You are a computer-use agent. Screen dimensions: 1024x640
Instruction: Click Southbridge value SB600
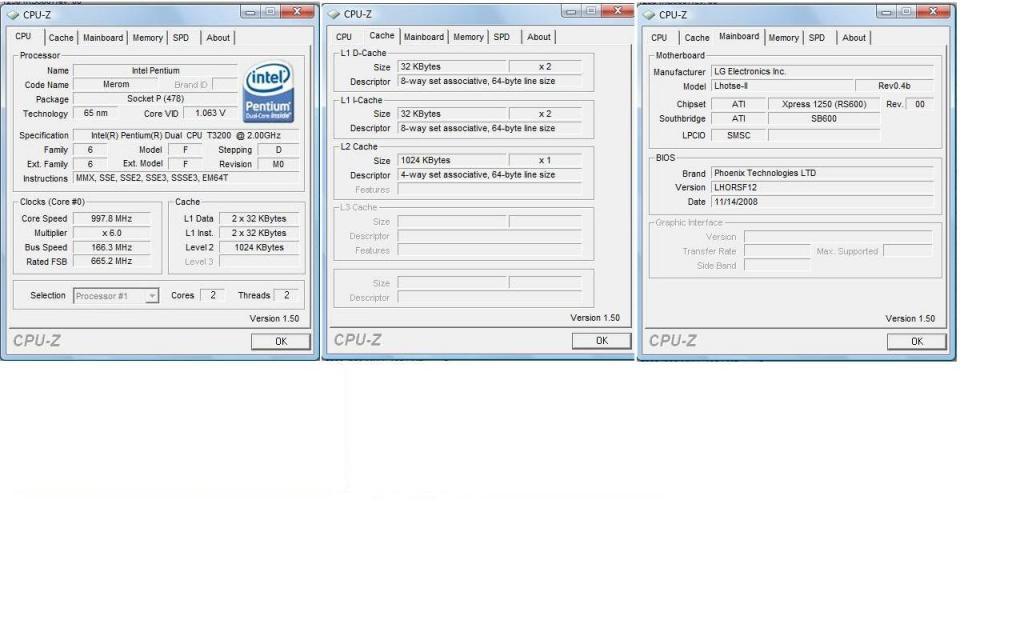824,118
